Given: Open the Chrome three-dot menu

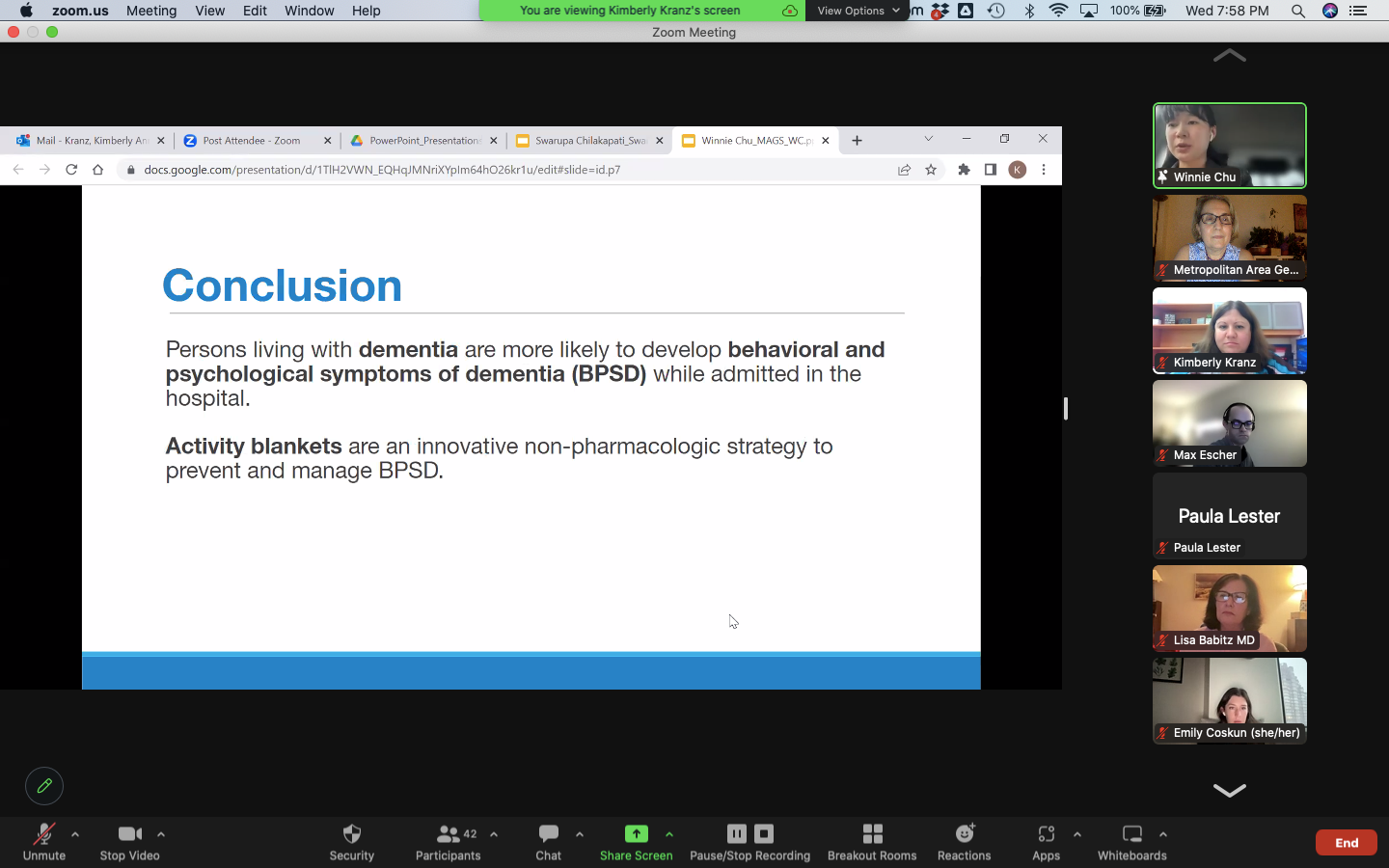Looking at the screenshot, I should coord(1044,170).
